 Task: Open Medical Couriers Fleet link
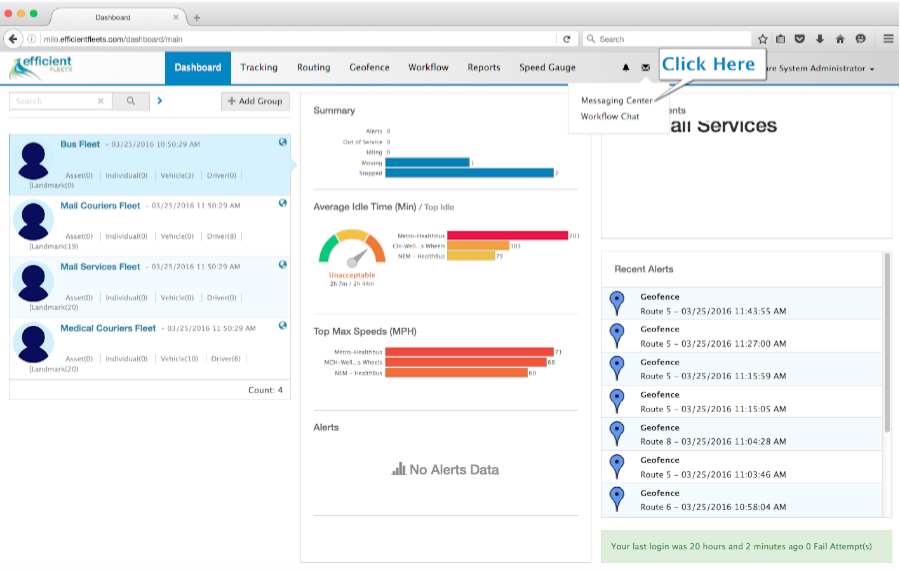pos(108,328)
